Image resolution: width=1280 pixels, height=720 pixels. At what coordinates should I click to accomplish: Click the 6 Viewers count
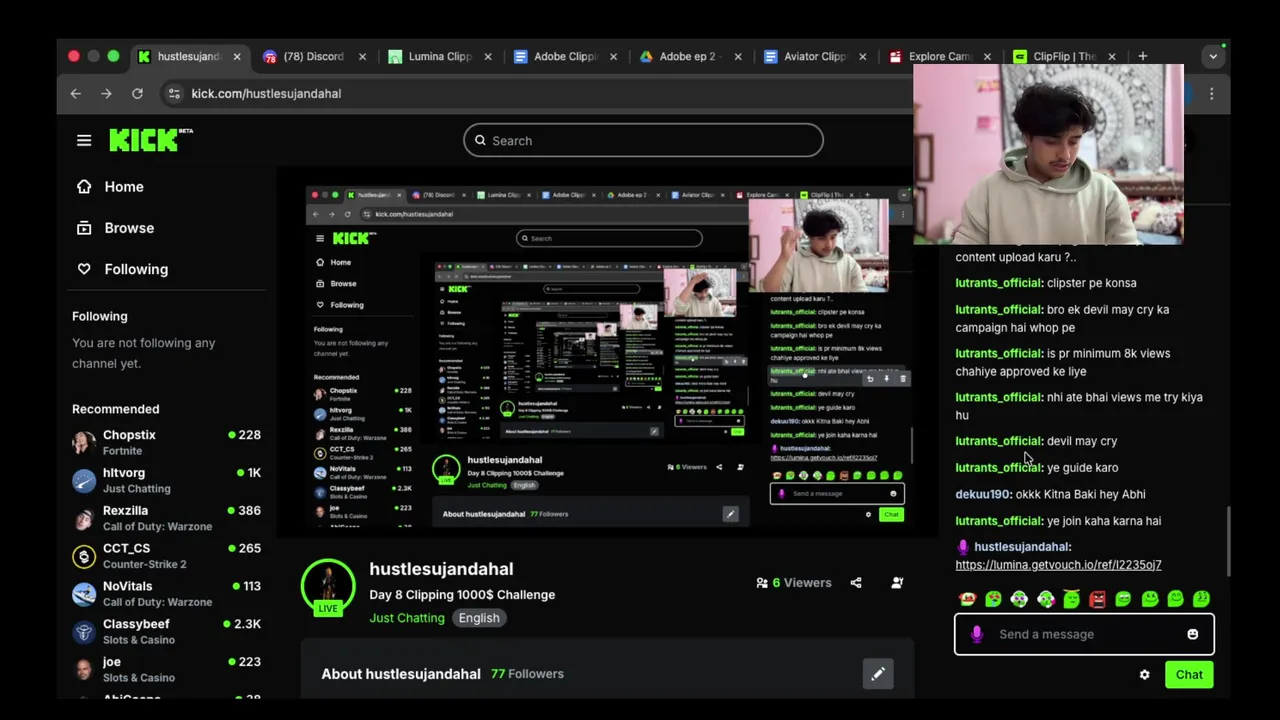coord(794,582)
